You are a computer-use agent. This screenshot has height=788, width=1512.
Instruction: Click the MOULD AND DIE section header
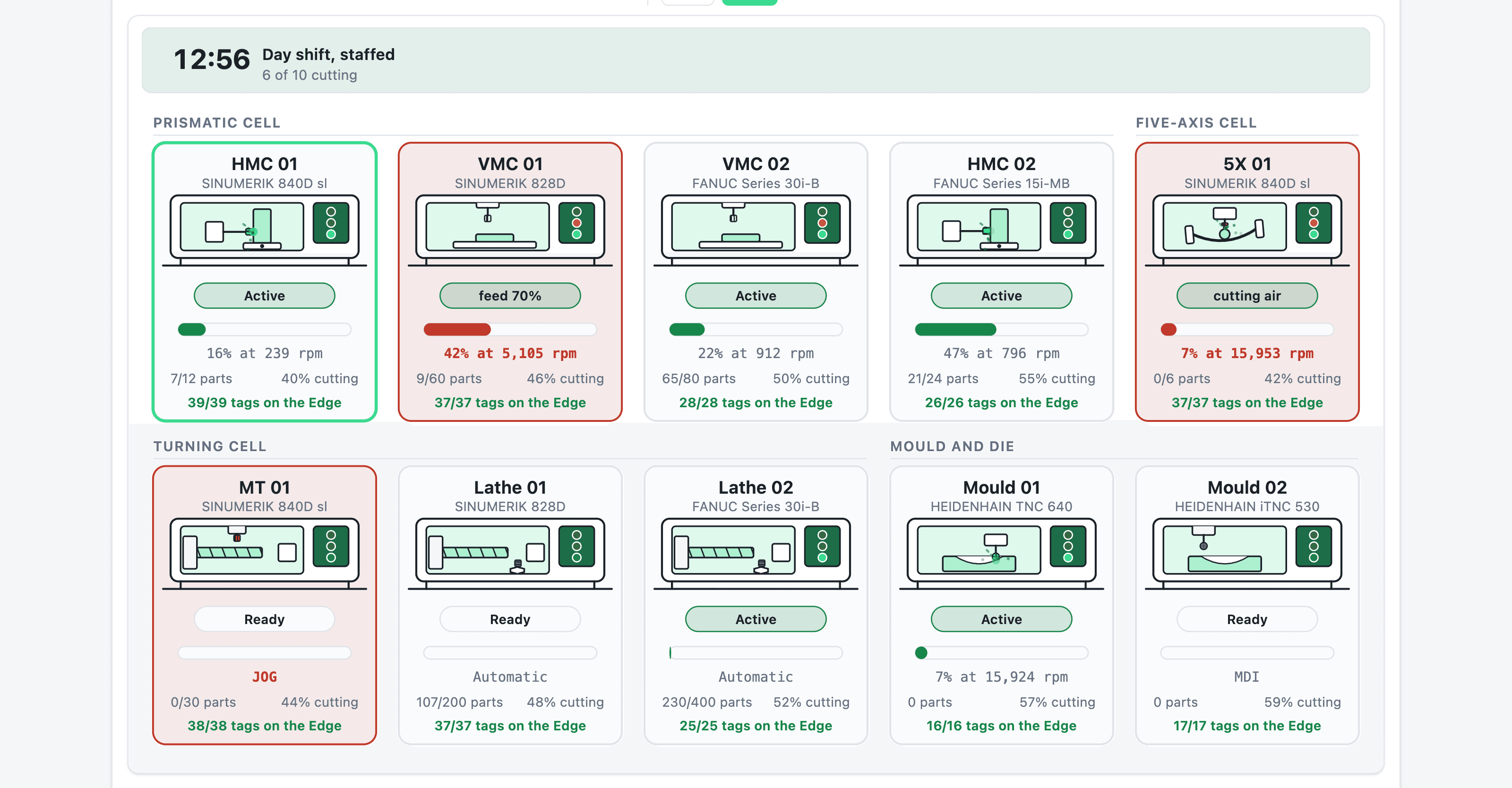[x=952, y=446]
